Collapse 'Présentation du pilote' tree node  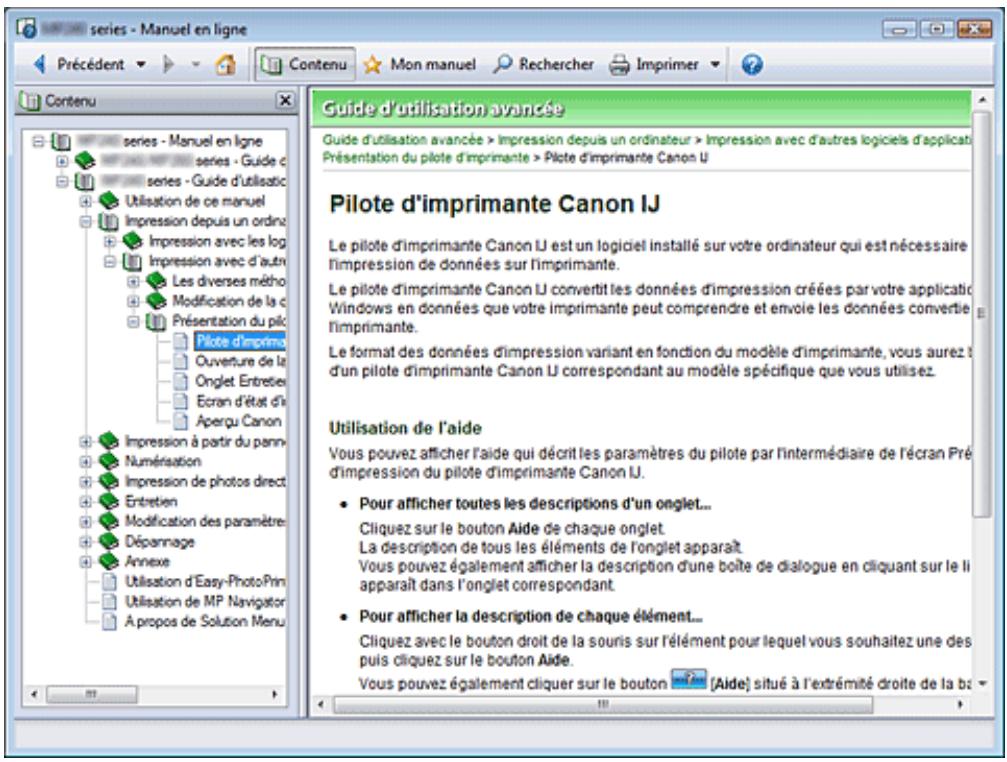[x=133, y=321]
